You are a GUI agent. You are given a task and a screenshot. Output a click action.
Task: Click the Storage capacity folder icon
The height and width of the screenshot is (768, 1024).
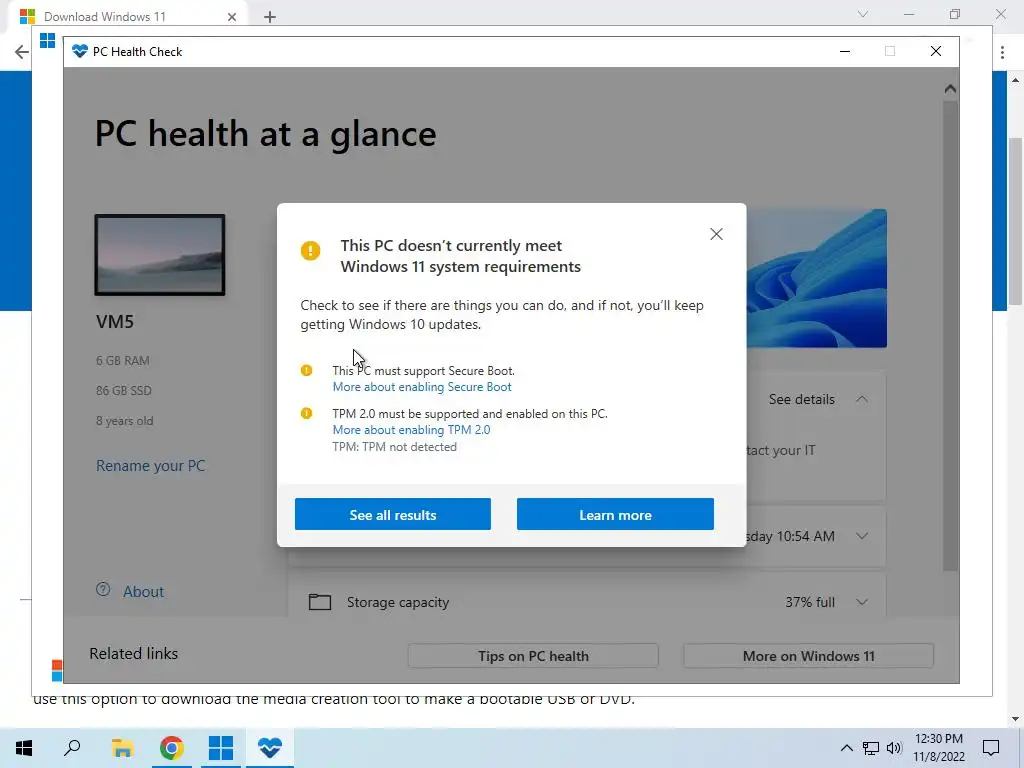click(x=319, y=601)
